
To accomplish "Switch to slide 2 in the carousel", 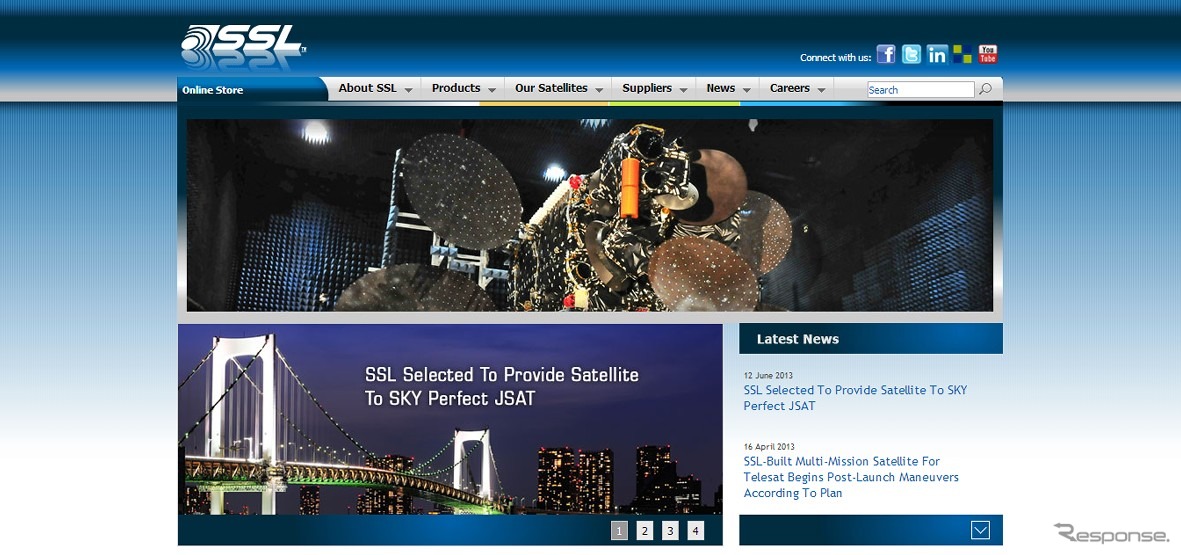I will pos(645,531).
